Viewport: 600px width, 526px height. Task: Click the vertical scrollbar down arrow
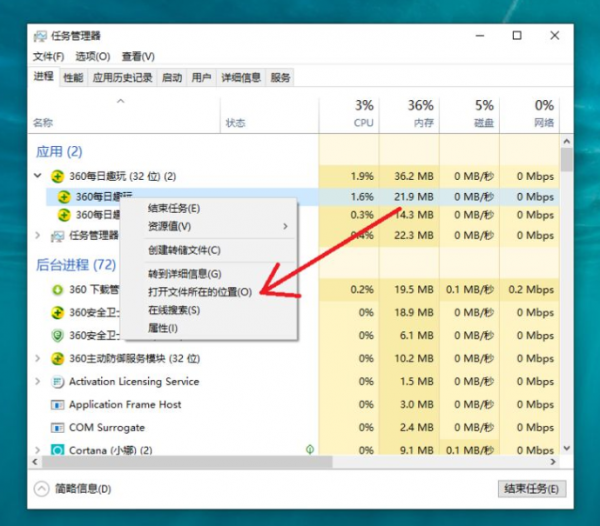click(x=567, y=448)
